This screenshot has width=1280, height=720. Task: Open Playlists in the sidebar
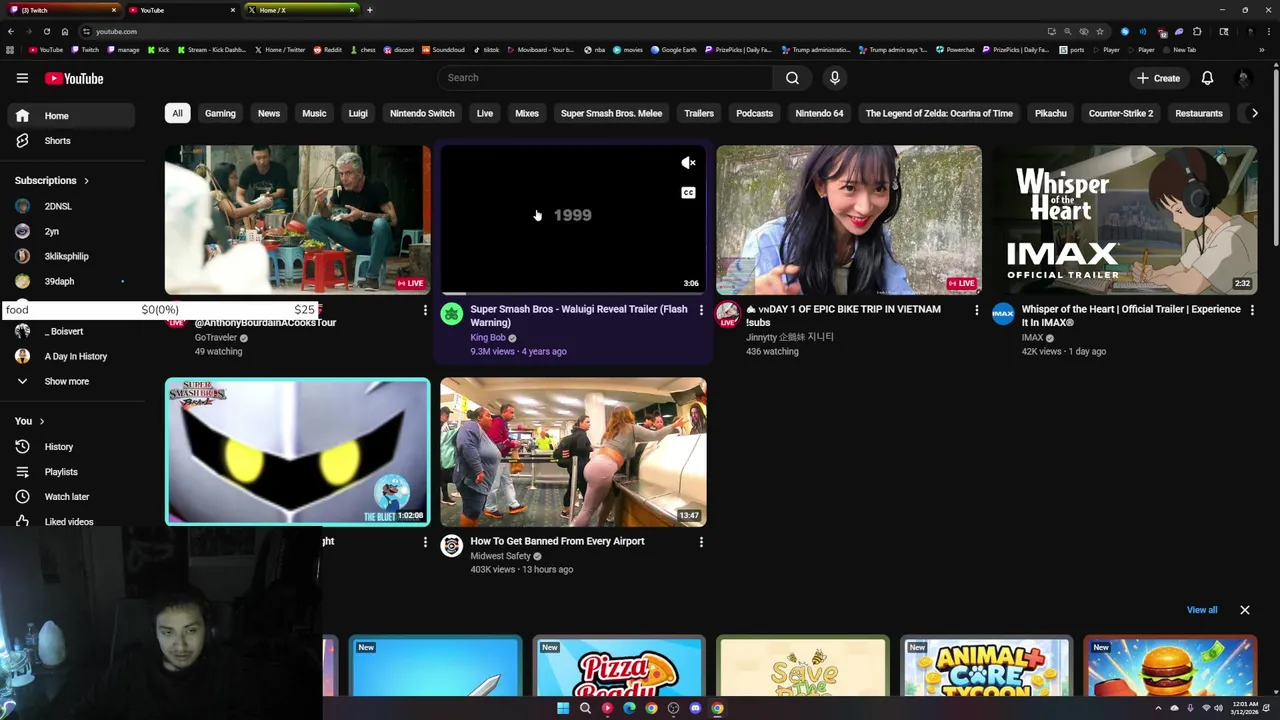60,472
